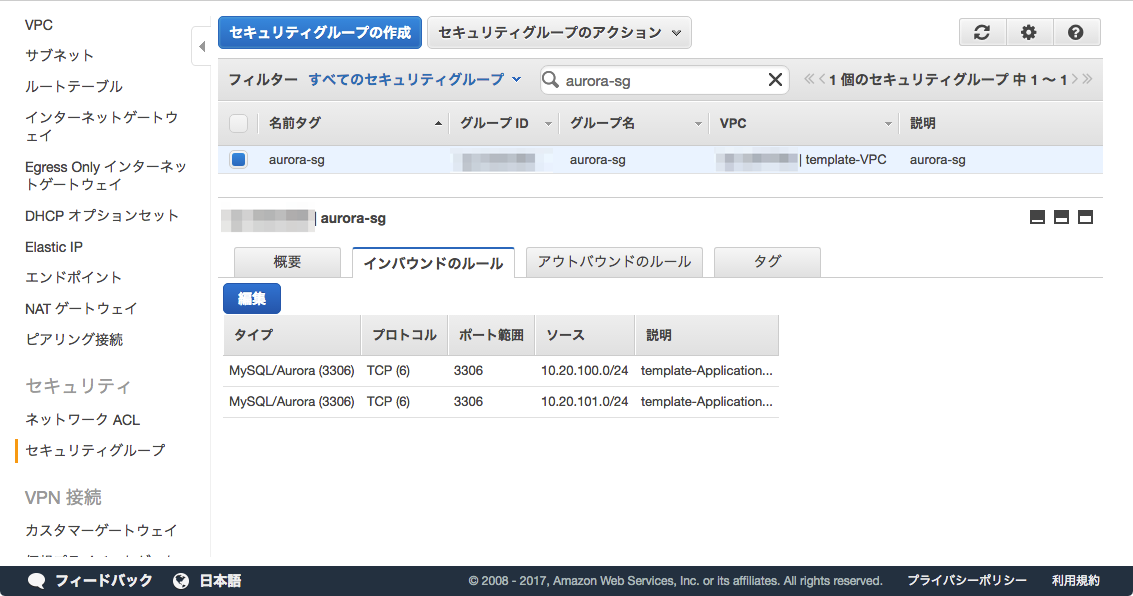
Task: Click the 編集 button for inbound rules
Action: pos(251,298)
